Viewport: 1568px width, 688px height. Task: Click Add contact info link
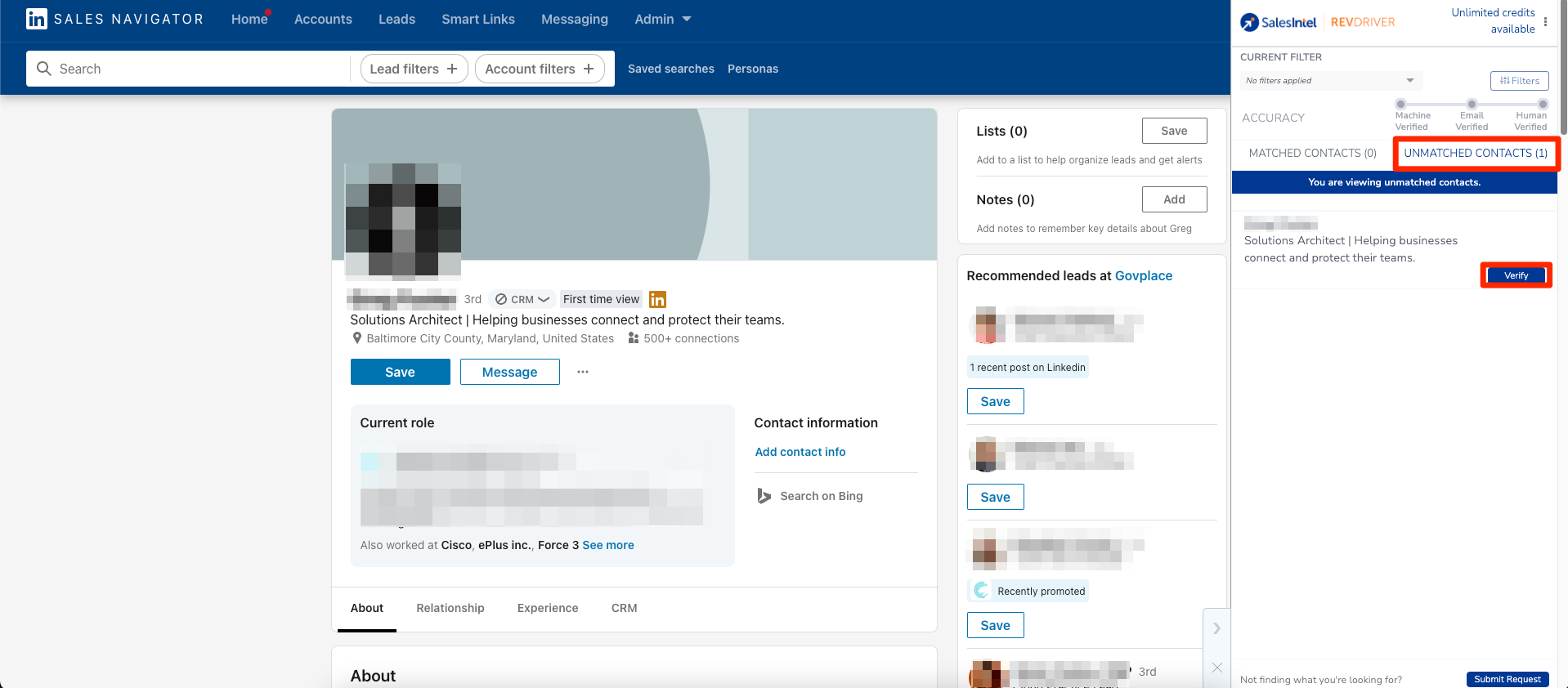[x=800, y=452]
